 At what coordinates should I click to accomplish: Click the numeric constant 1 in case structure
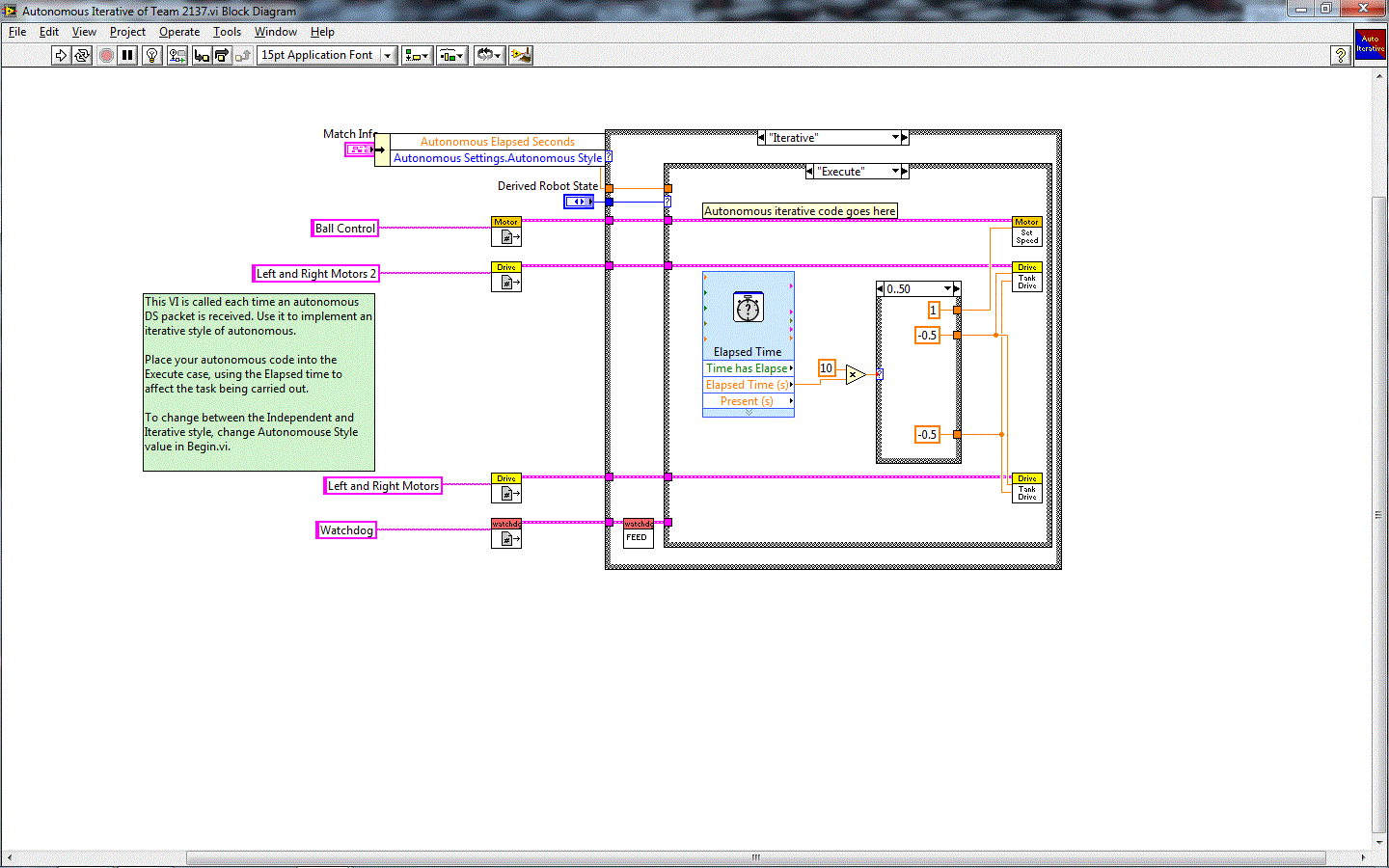933,311
